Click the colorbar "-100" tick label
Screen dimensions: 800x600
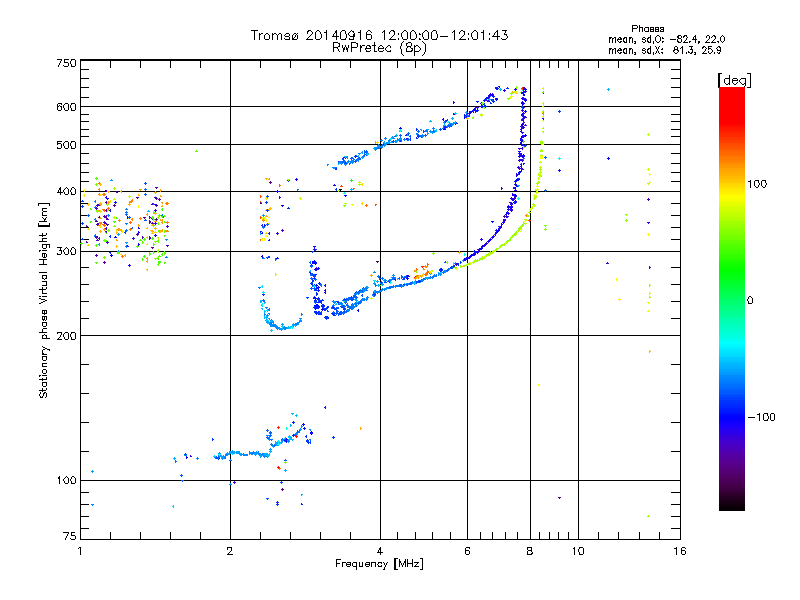tap(761, 417)
